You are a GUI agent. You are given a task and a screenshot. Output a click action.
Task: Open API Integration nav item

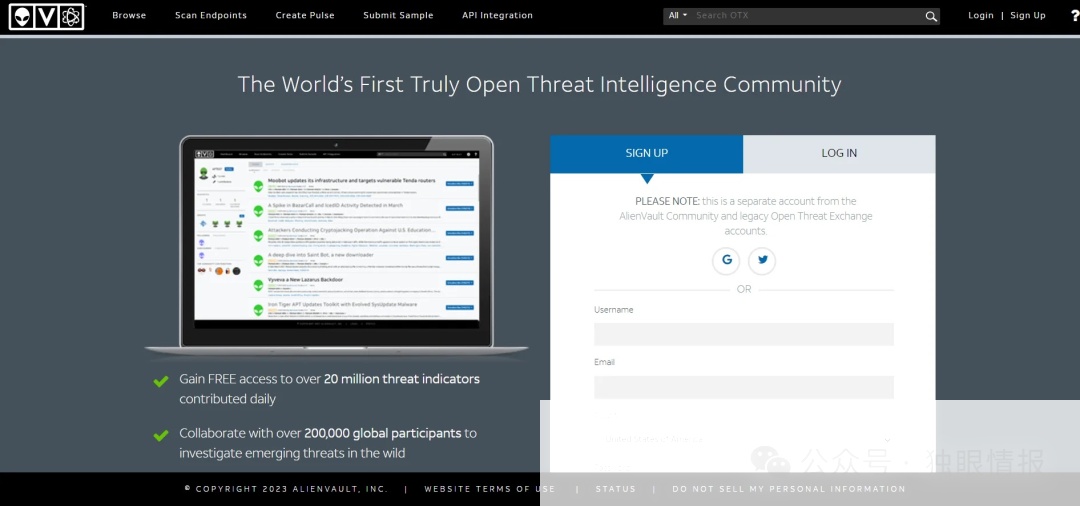[497, 15]
